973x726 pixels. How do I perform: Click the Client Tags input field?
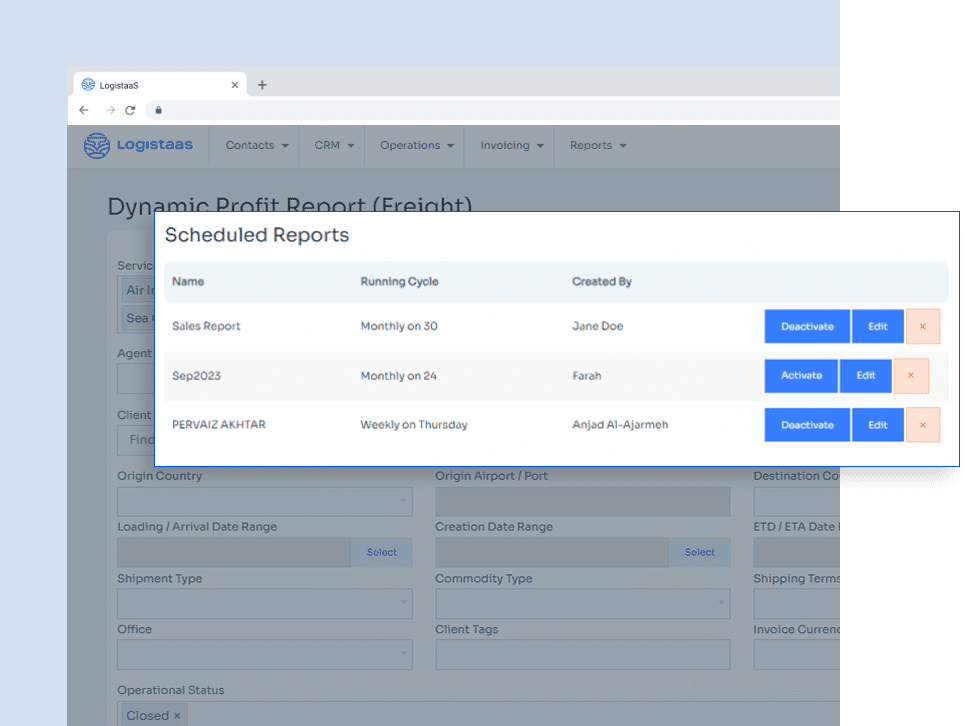[x=583, y=655]
